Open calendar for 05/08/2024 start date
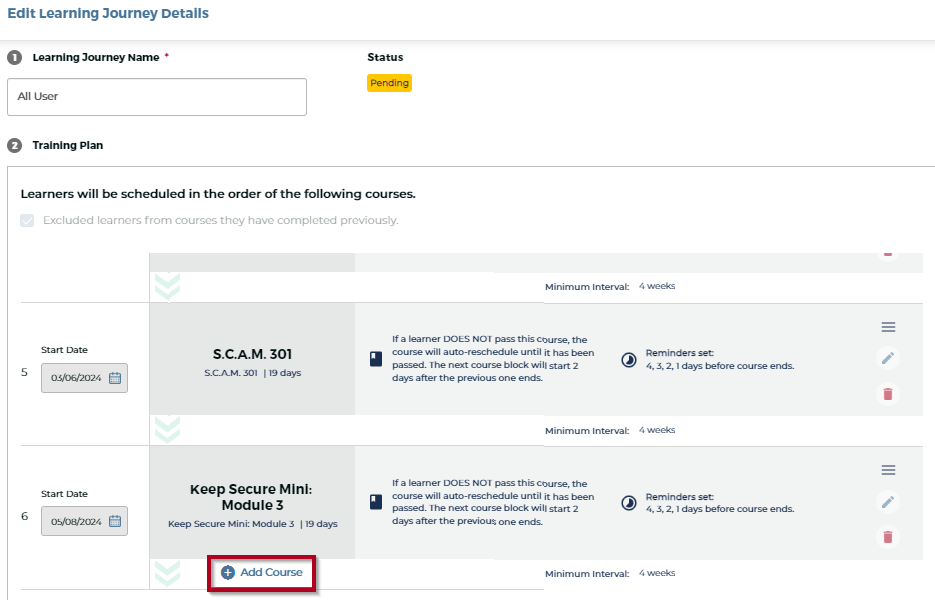The height and width of the screenshot is (600, 935). click(115, 521)
